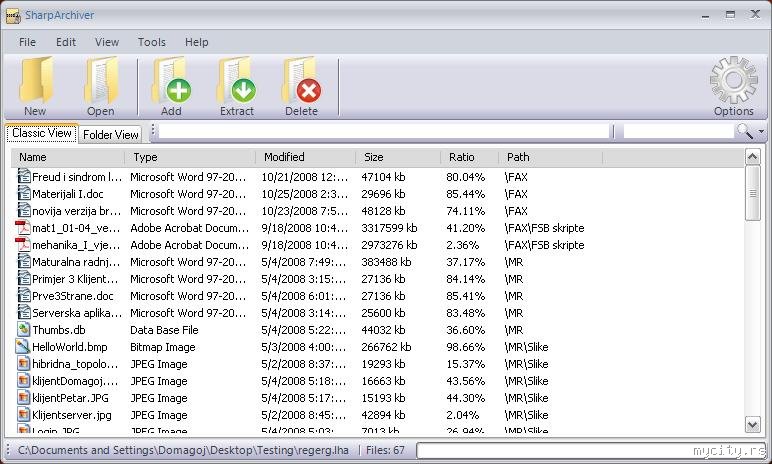Click the 383488 kb size cell
The height and width of the screenshot is (464, 772).
click(x=386, y=262)
